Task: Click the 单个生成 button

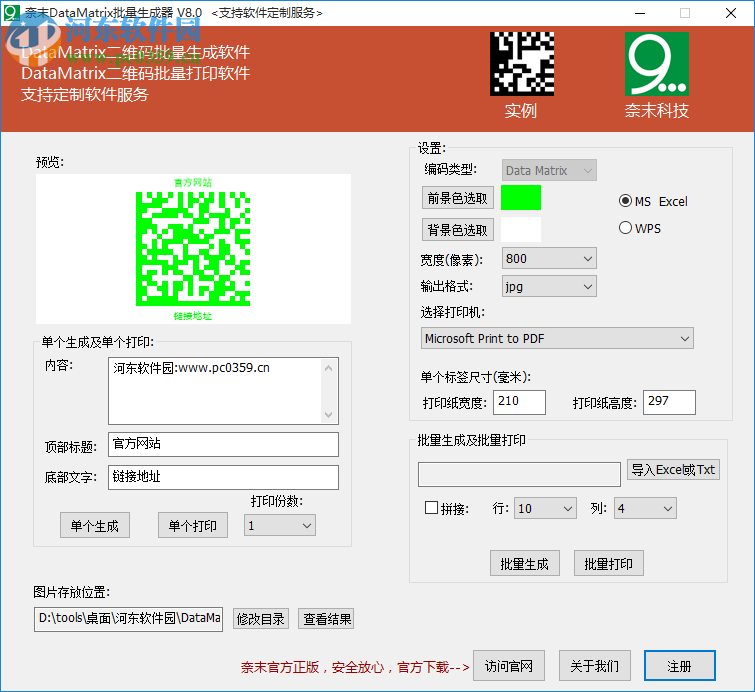Action: [x=95, y=525]
